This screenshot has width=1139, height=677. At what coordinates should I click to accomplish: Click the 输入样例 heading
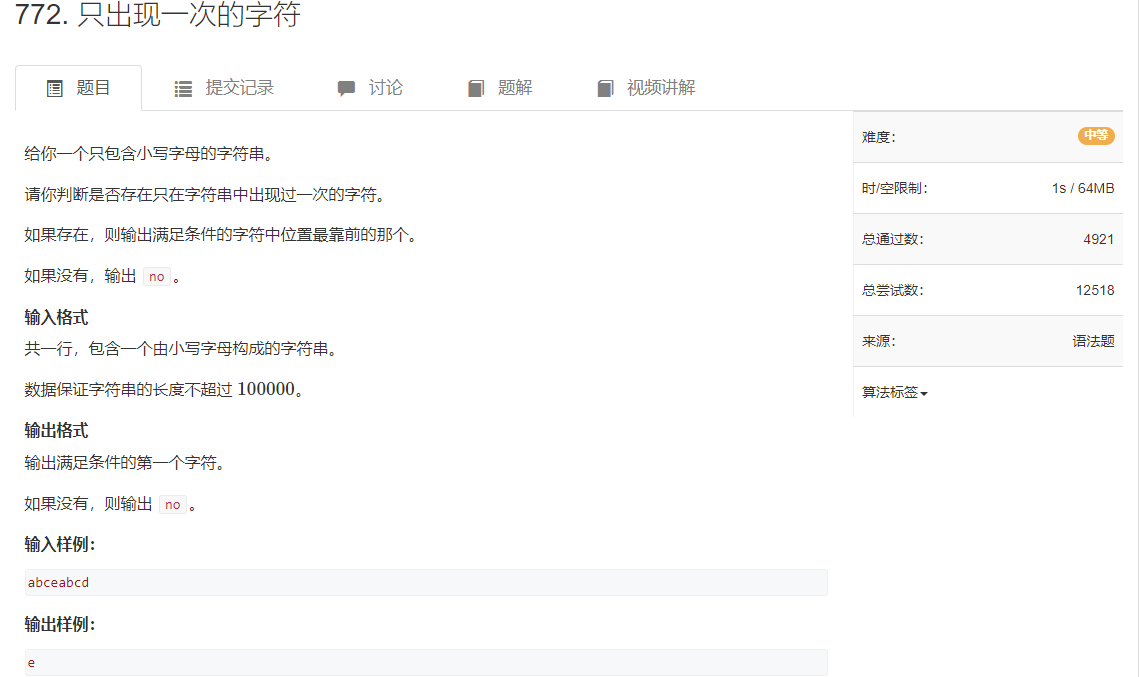click(x=60, y=544)
